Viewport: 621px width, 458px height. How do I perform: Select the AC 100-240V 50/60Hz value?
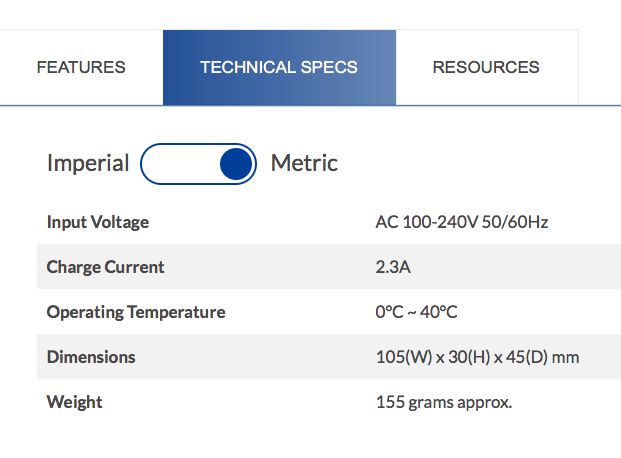click(x=461, y=222)
